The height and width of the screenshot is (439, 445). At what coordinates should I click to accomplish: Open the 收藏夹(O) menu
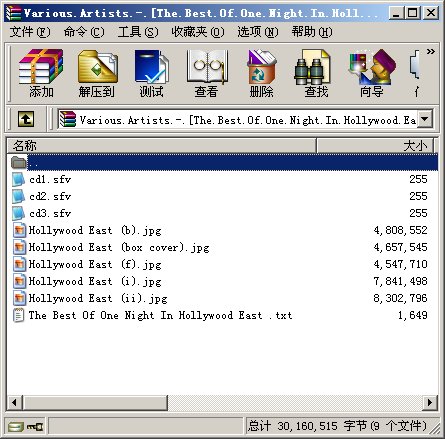(198, 32)
